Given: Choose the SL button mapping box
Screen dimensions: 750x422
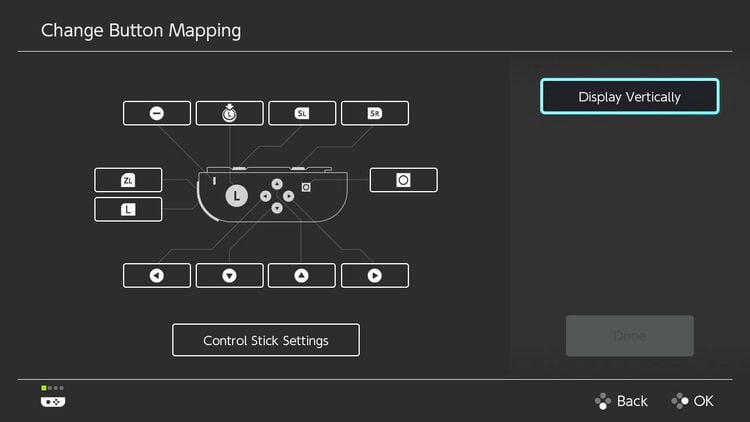Looking at the screenshot, I should click(302, 113).
